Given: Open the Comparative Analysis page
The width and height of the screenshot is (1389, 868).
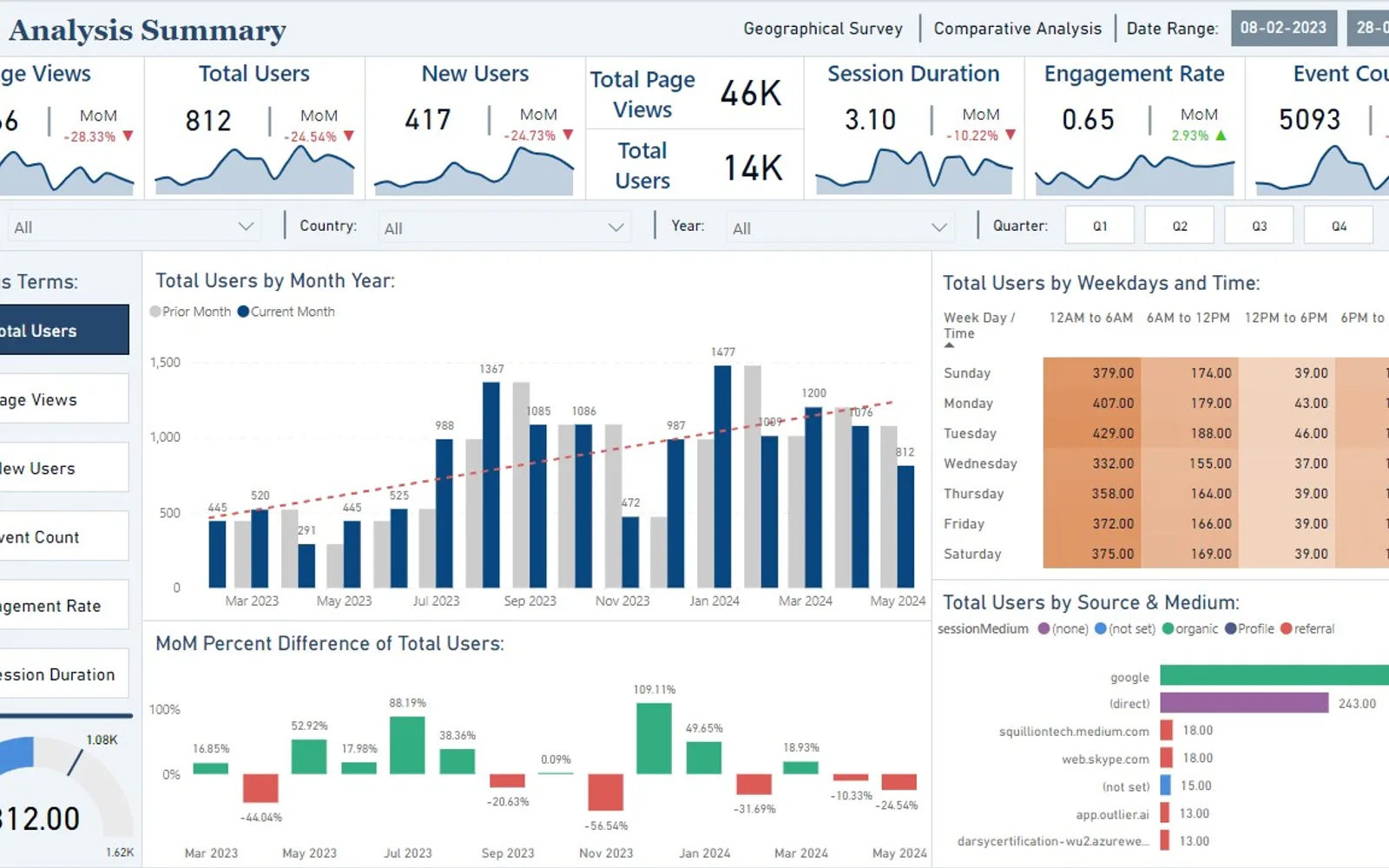Looking at the screenshot, I should pos(1017,29).
